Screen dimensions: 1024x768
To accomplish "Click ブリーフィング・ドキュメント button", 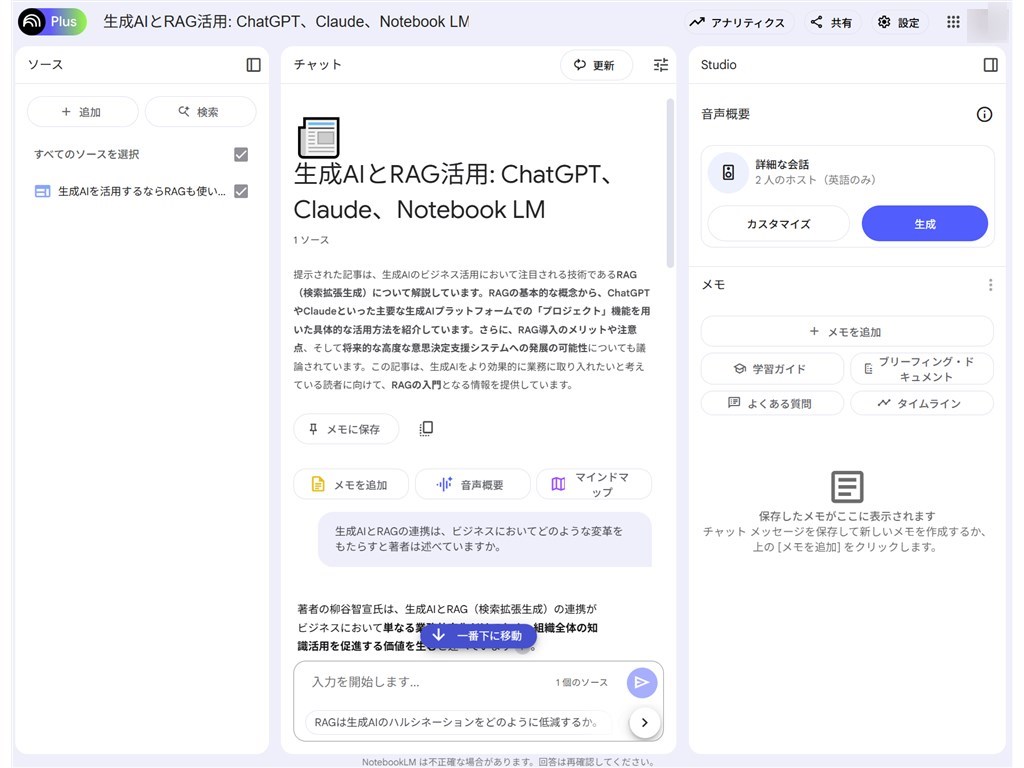I will coord(922,369).
